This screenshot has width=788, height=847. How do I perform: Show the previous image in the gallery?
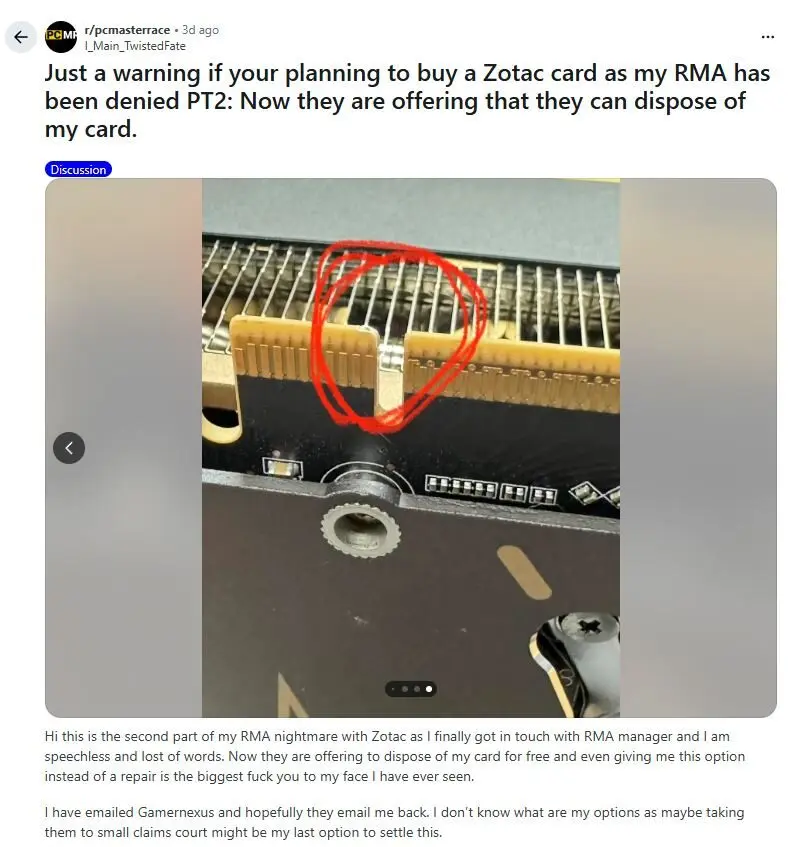pos(69,448)
